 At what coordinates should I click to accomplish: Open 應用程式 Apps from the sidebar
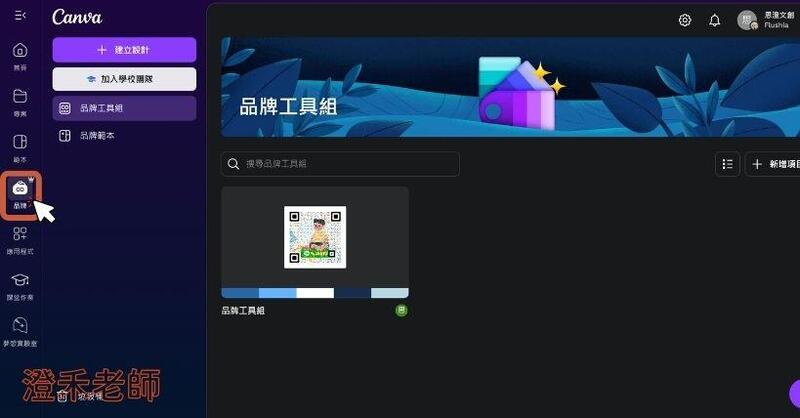20,240
